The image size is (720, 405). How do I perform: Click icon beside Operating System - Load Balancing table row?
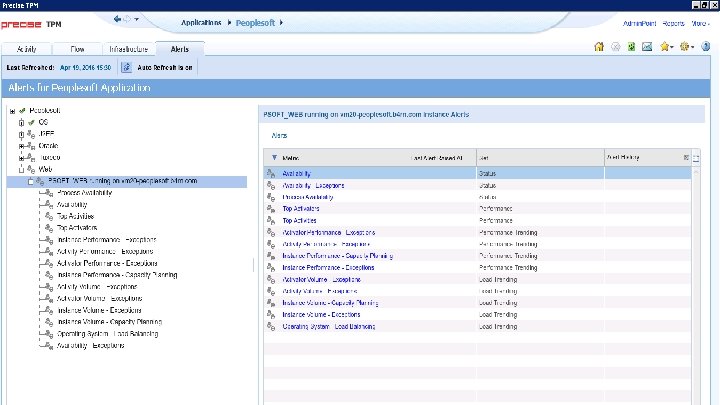tap(271, 326)
